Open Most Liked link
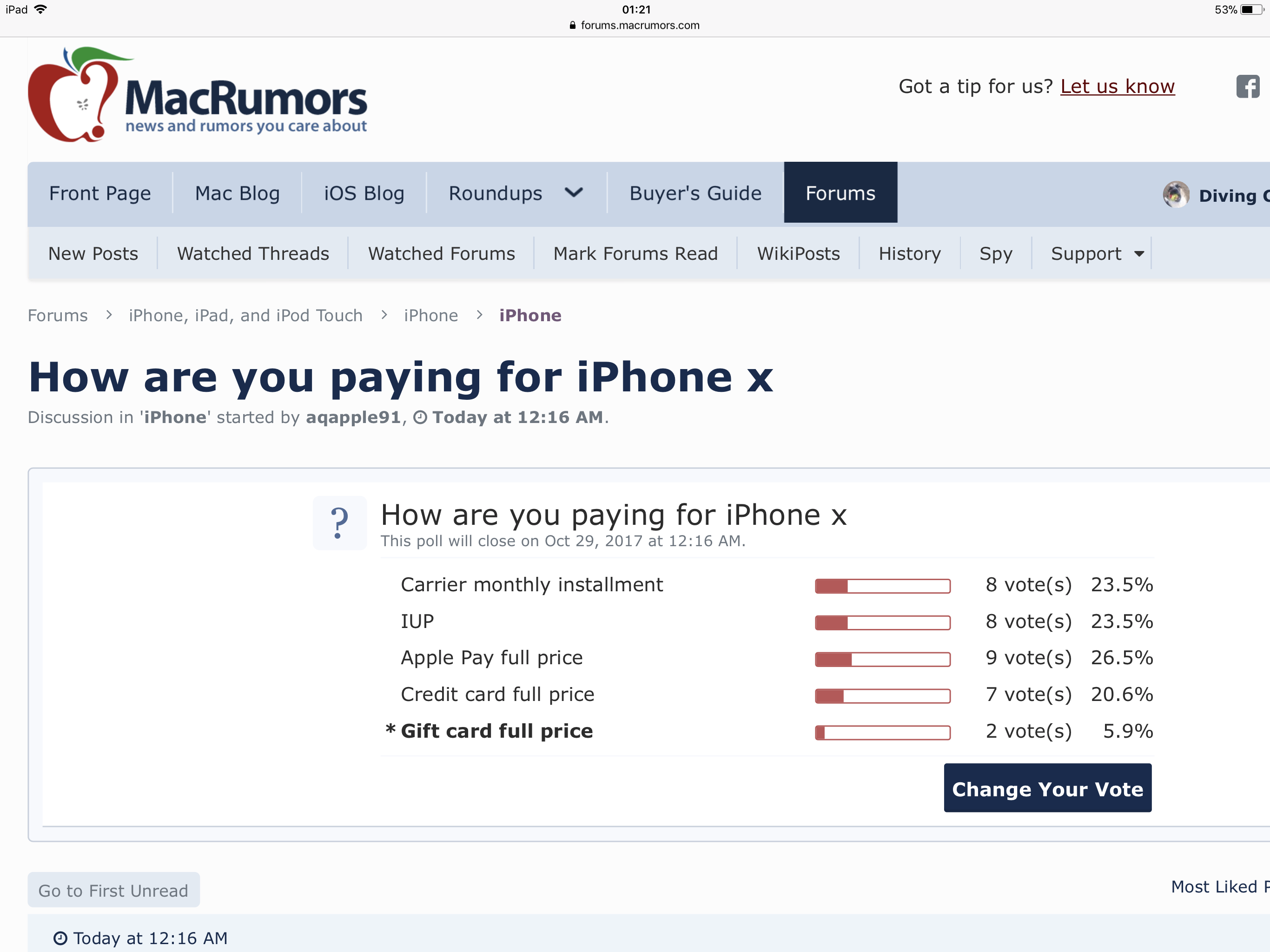 [x=1220, y=887]
